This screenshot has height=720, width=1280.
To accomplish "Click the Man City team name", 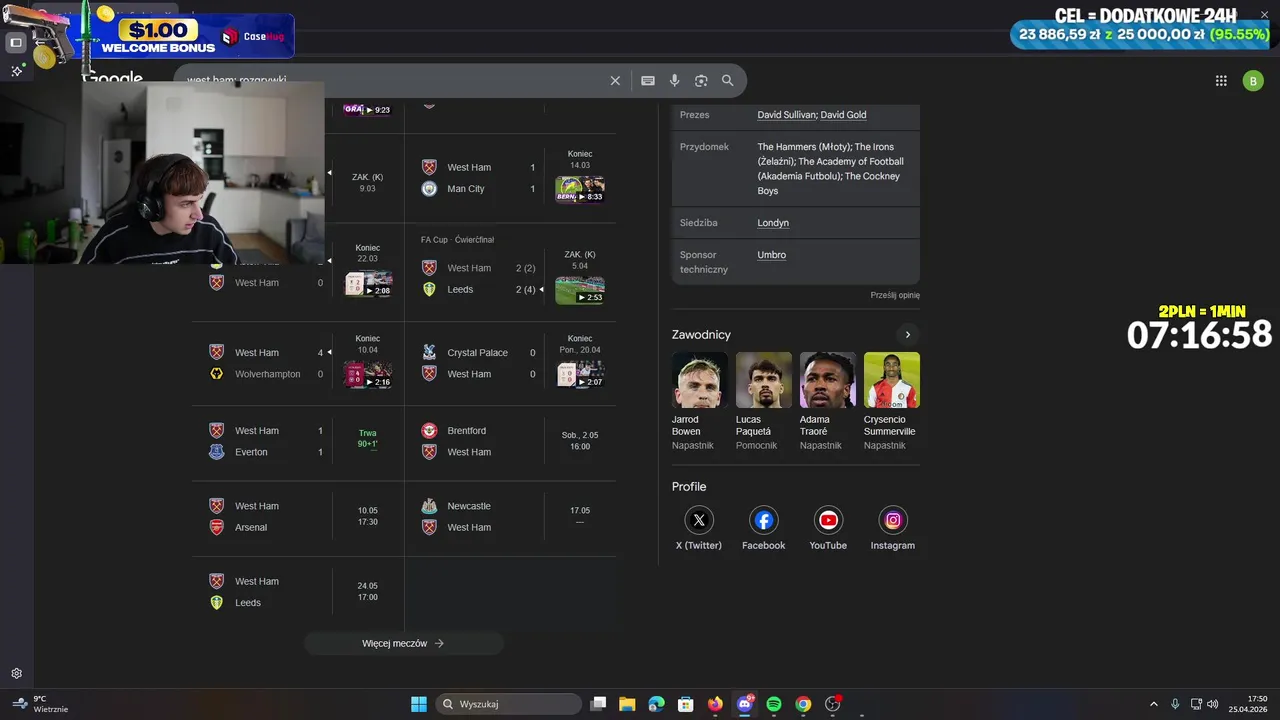I will click(x=466, y=189).
